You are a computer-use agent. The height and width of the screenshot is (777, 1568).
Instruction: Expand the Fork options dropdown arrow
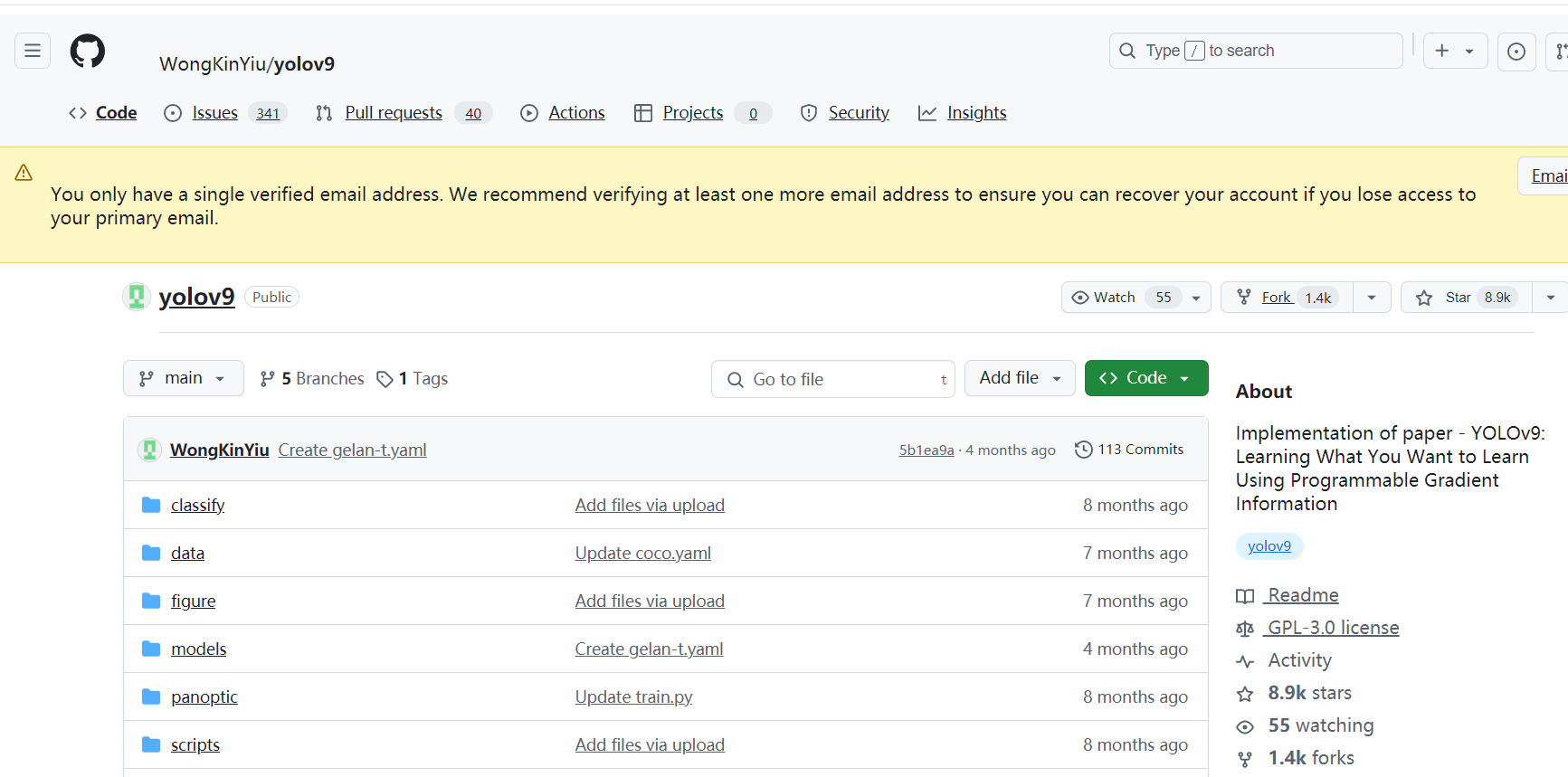[1372, 298]
